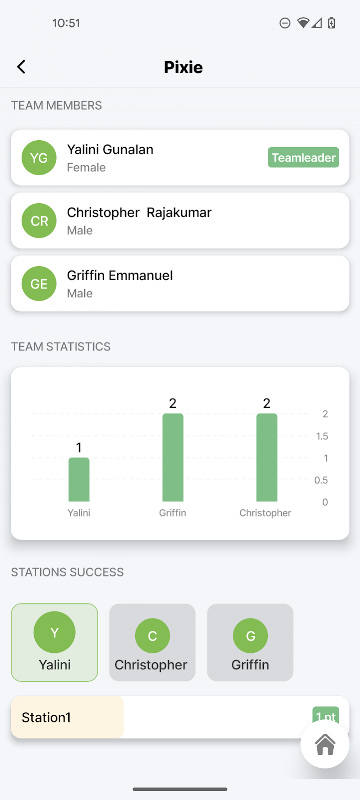Tap the Wi-Fi status icon
360x800 pixels.
(x=303, y=23)
